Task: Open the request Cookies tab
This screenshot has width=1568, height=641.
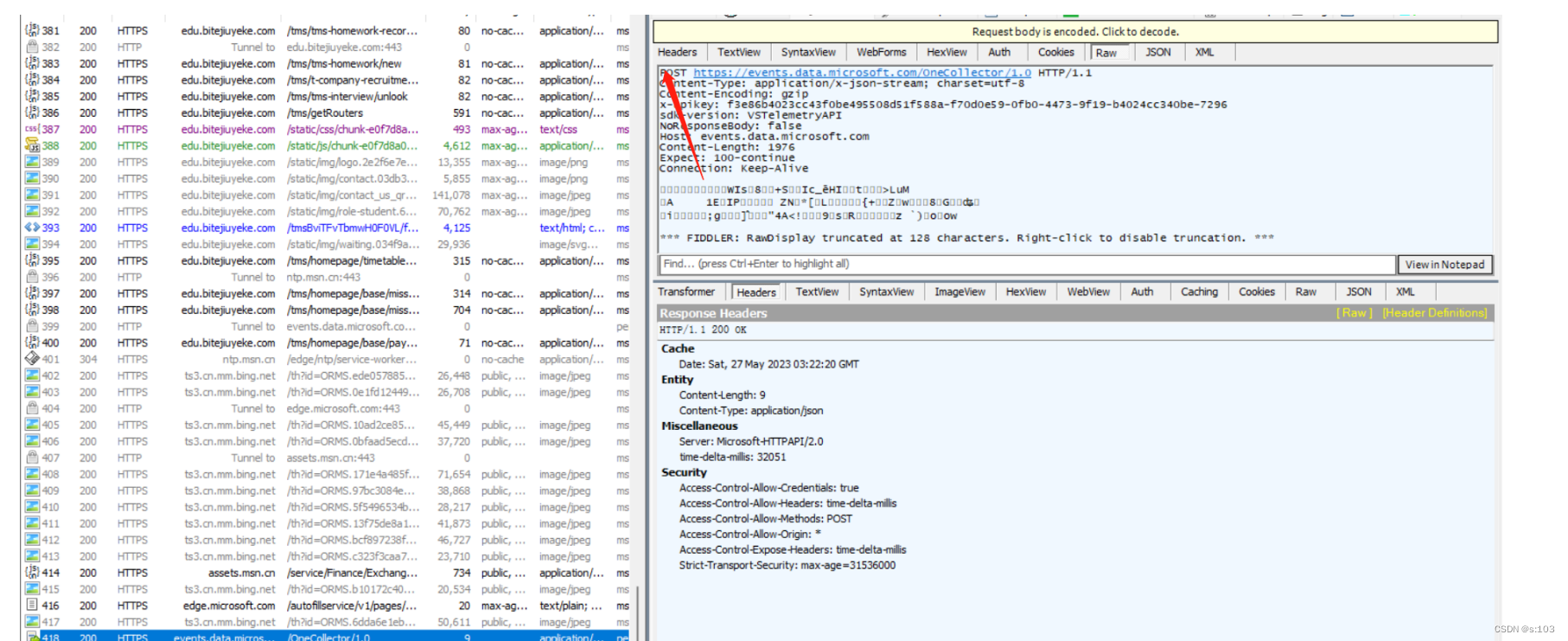Action: [1056, 53]
